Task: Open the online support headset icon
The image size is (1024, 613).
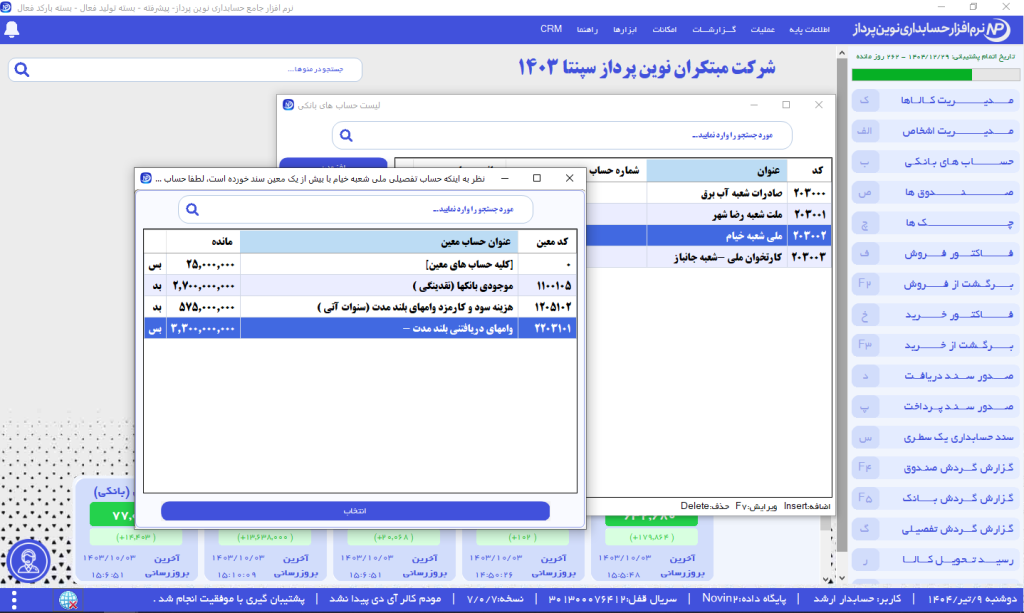Action: point(29,561)
